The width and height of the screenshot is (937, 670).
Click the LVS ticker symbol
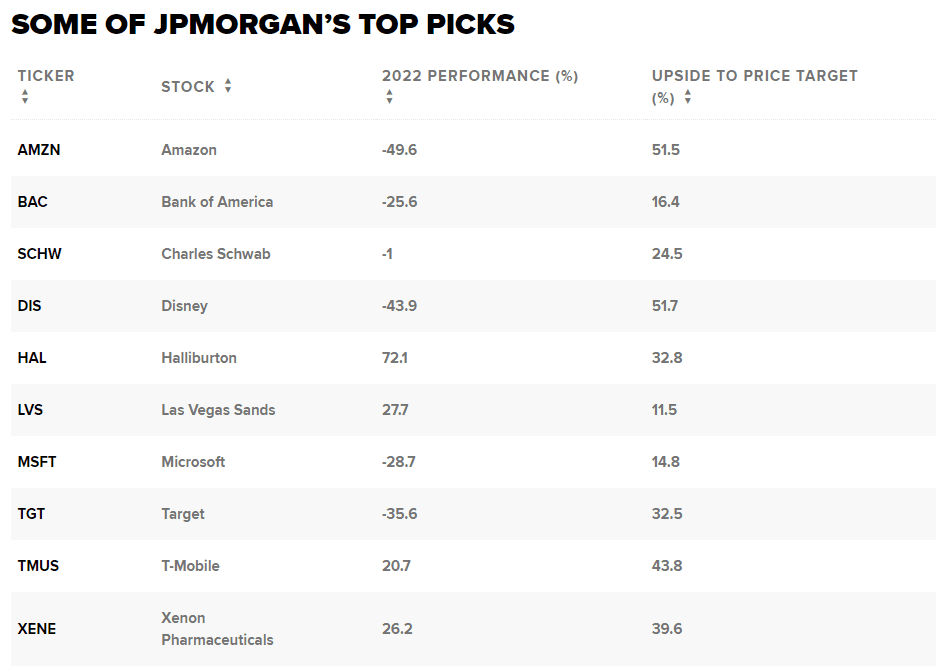pyautogui.click(x=31, y=410)
